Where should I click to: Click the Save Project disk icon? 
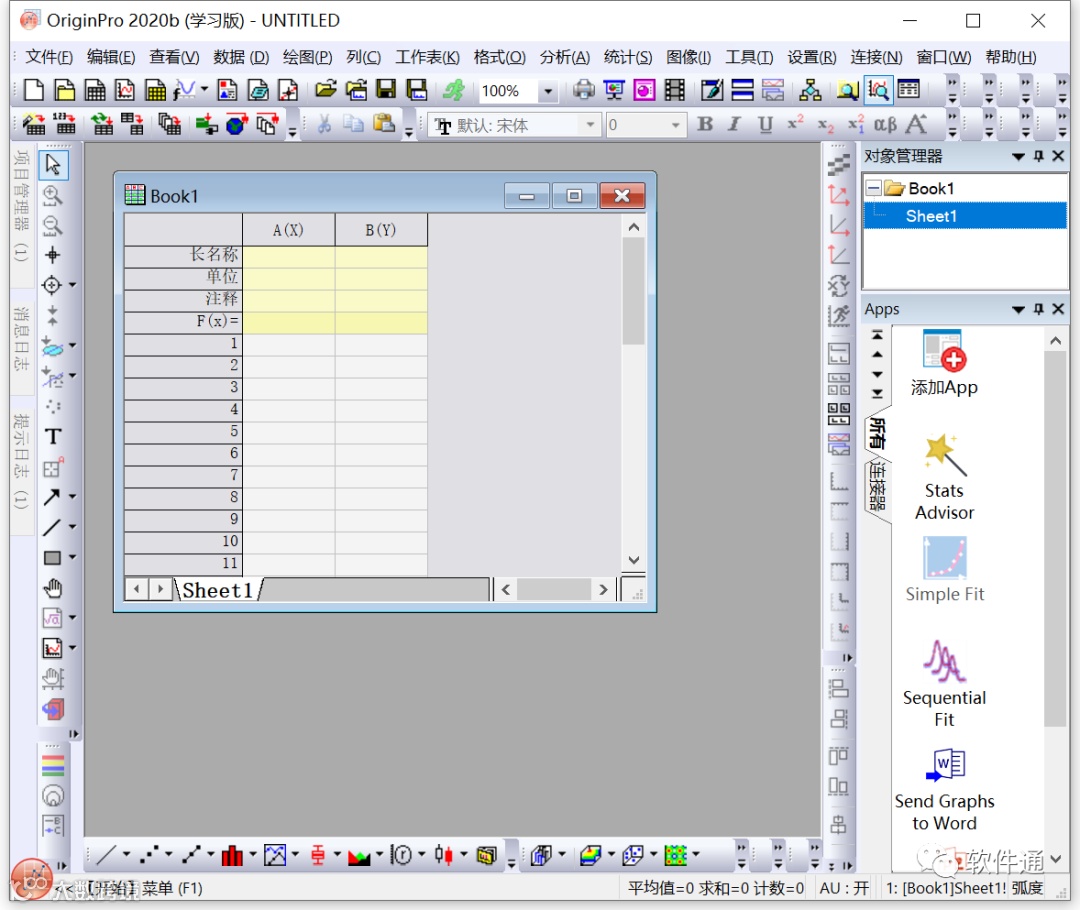pyautogui.click(x=386, y=90)
